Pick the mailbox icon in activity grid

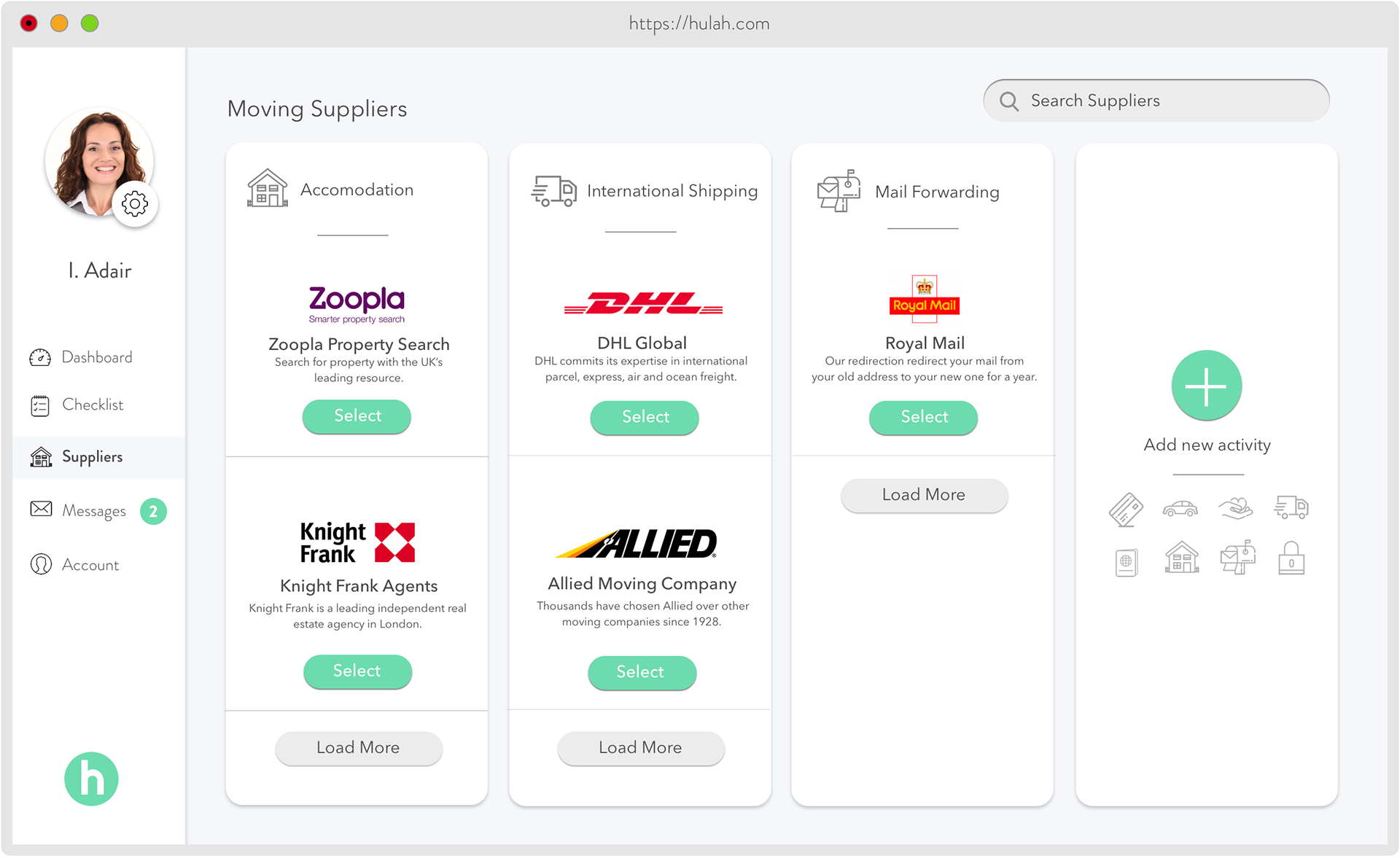(x=1237, y=558)
